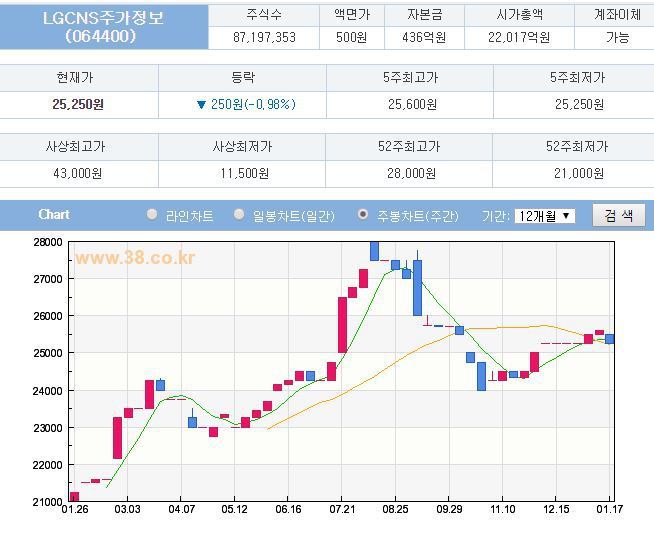Click the 가능 account transfer value
The height and width of the screenshot is (537, 654).
[617, 38]
